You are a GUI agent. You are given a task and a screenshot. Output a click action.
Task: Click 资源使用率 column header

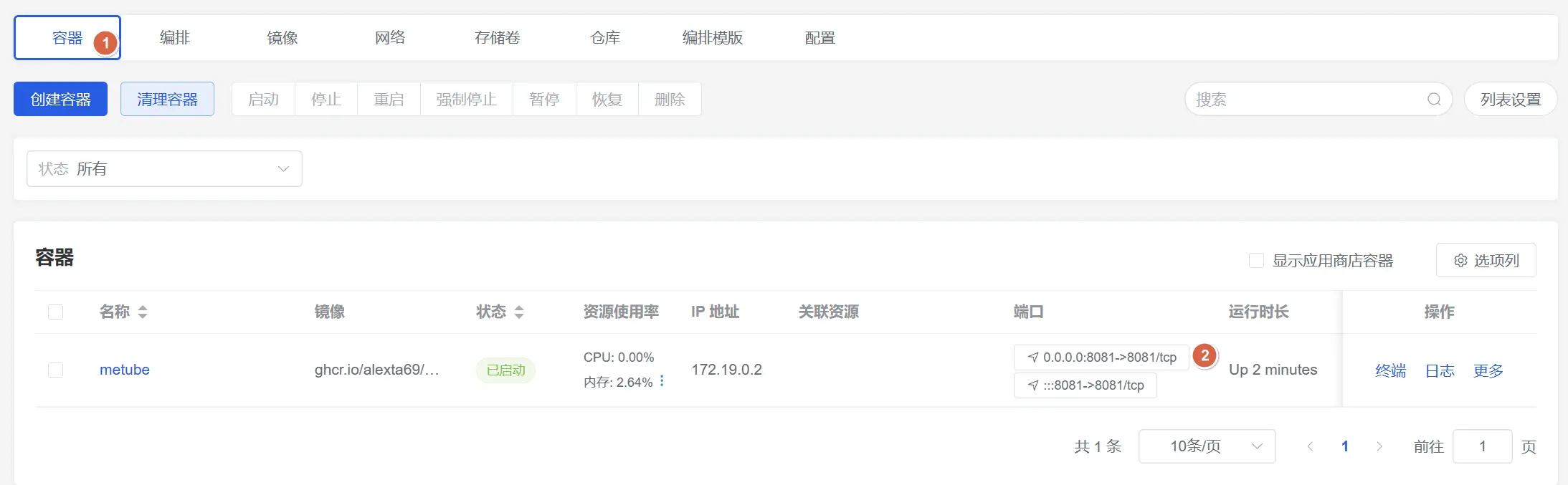(x=621, y=312)
